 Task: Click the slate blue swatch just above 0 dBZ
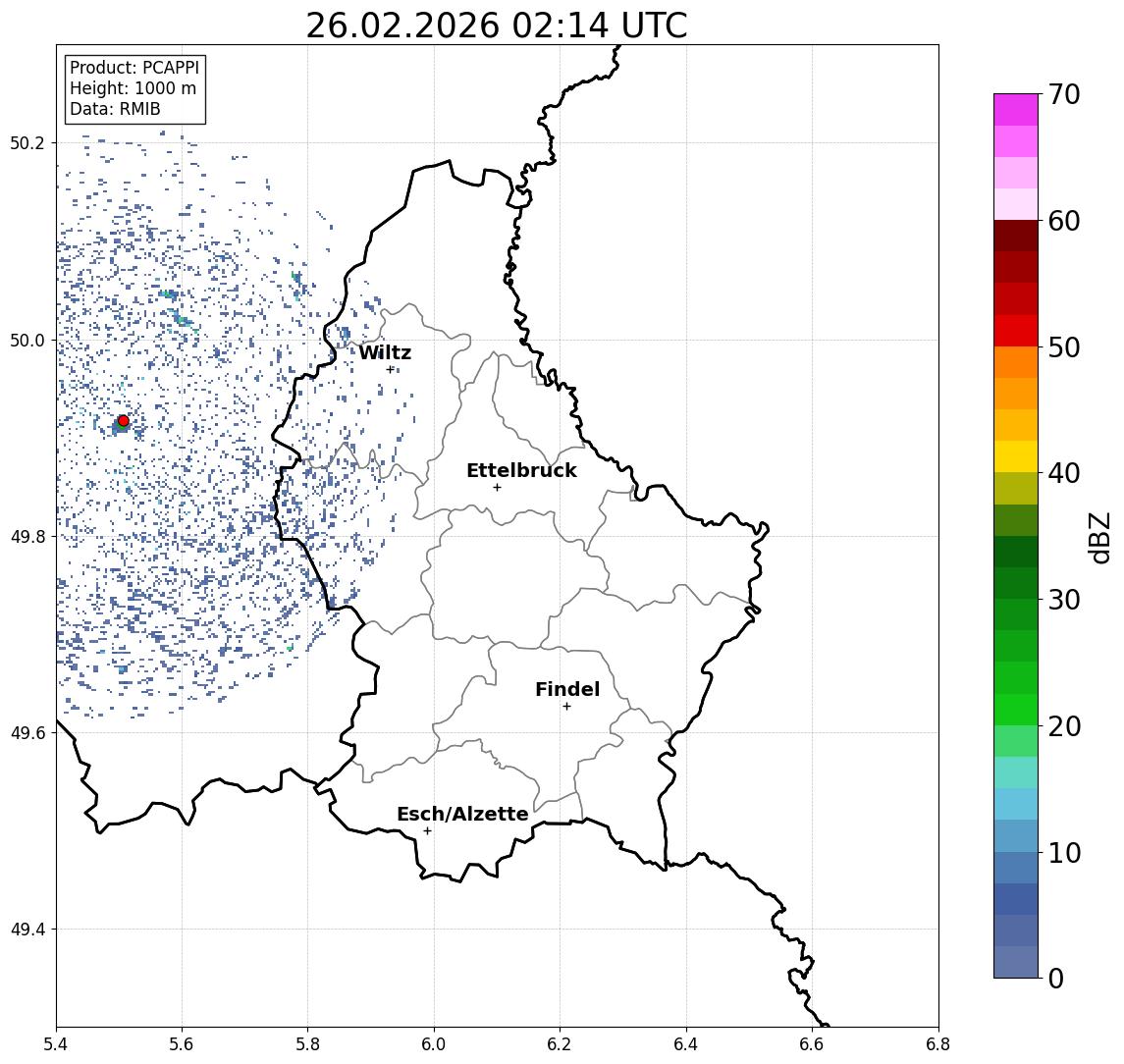(x=1016, y=962)
